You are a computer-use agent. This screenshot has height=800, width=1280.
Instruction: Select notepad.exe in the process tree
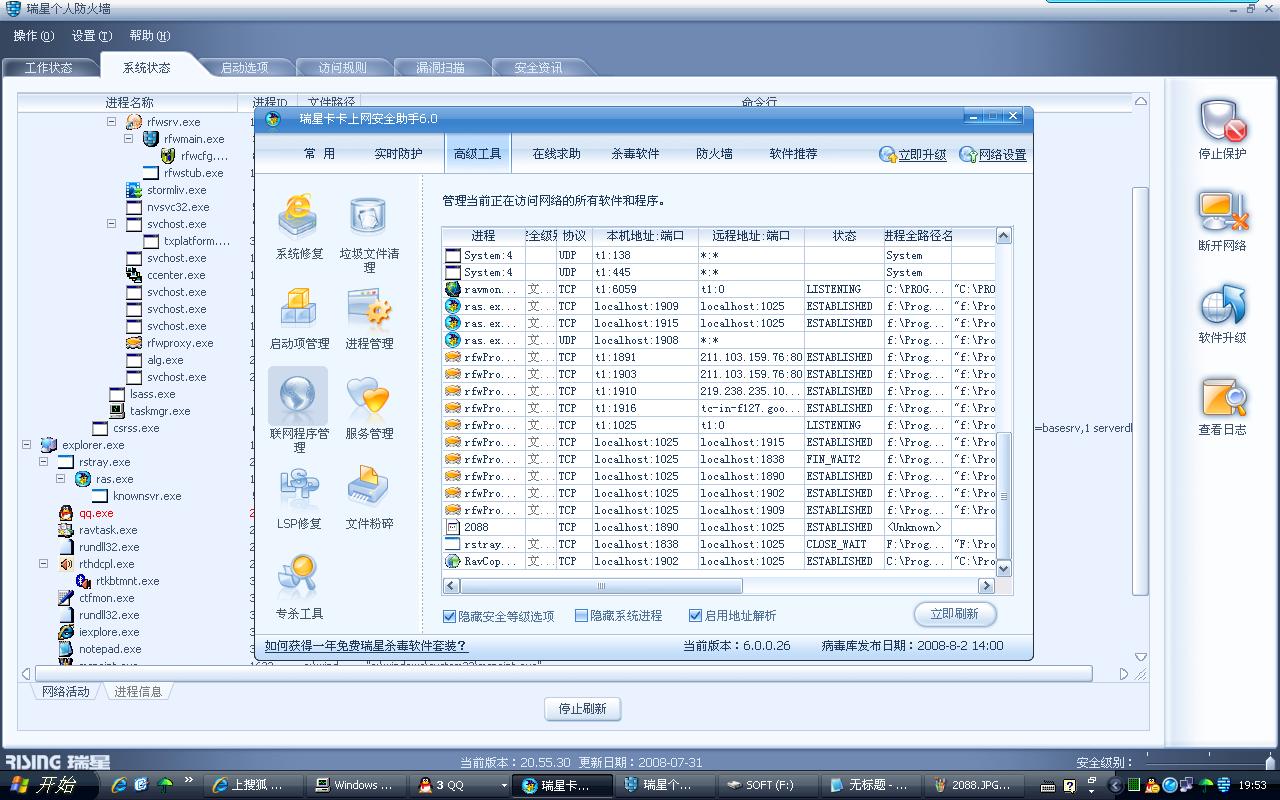111,649
